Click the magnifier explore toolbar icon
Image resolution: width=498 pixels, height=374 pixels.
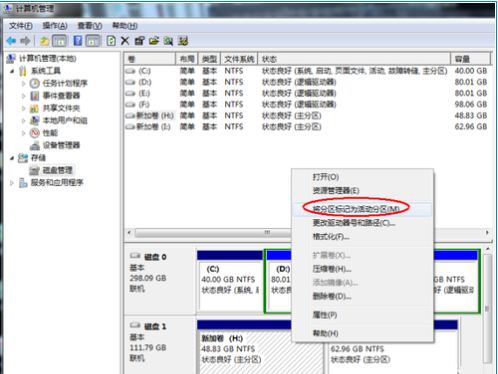pyautogui.click(x=168, y=41)
